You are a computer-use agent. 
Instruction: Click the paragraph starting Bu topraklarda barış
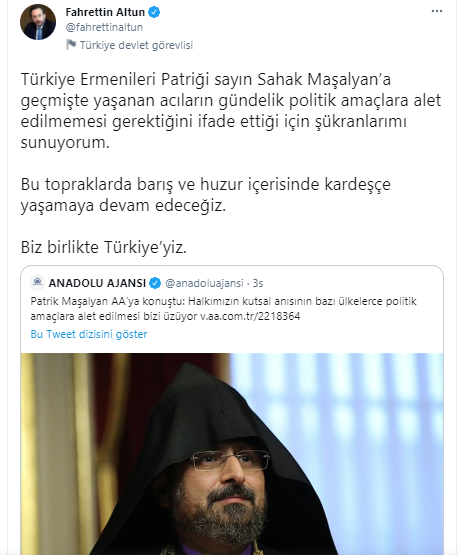tap(206, 195)
